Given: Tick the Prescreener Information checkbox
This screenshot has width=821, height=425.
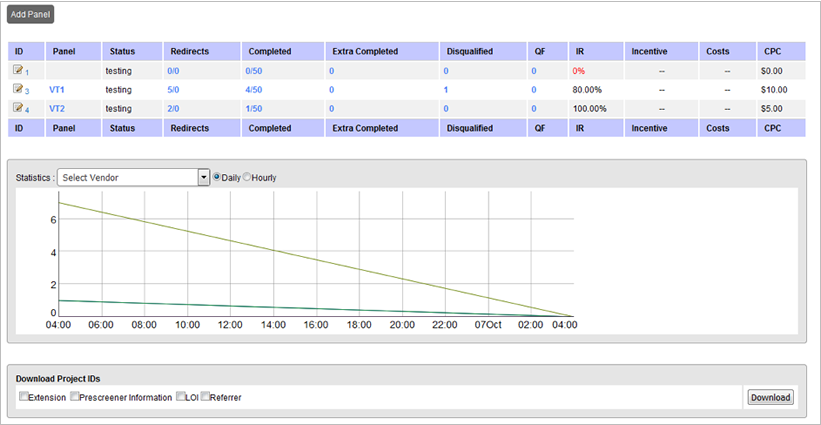Looking at the screenshot, I should click(x=74, y=397).
